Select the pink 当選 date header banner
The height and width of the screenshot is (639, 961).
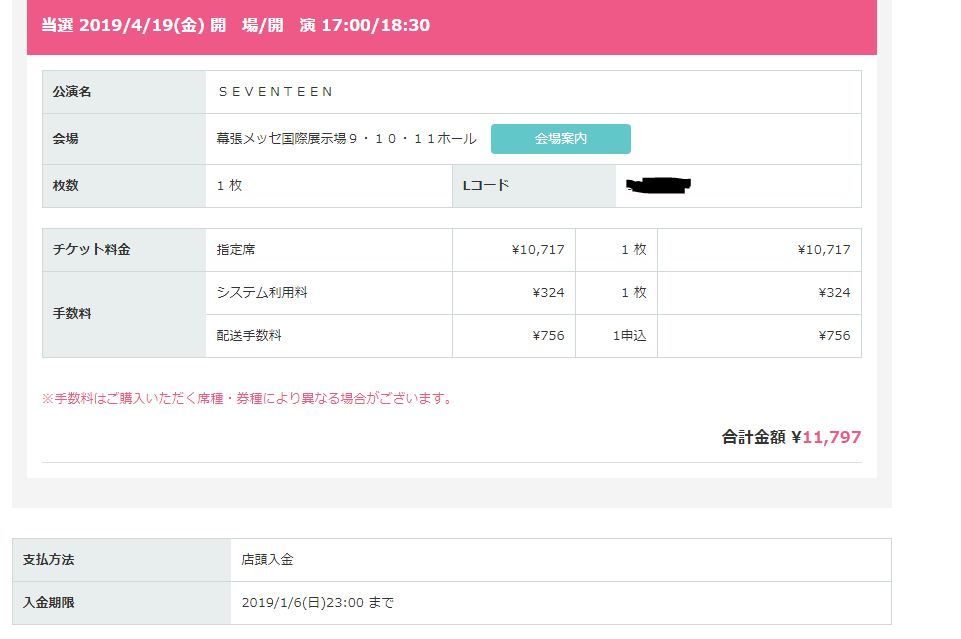(x=452, y=25)
